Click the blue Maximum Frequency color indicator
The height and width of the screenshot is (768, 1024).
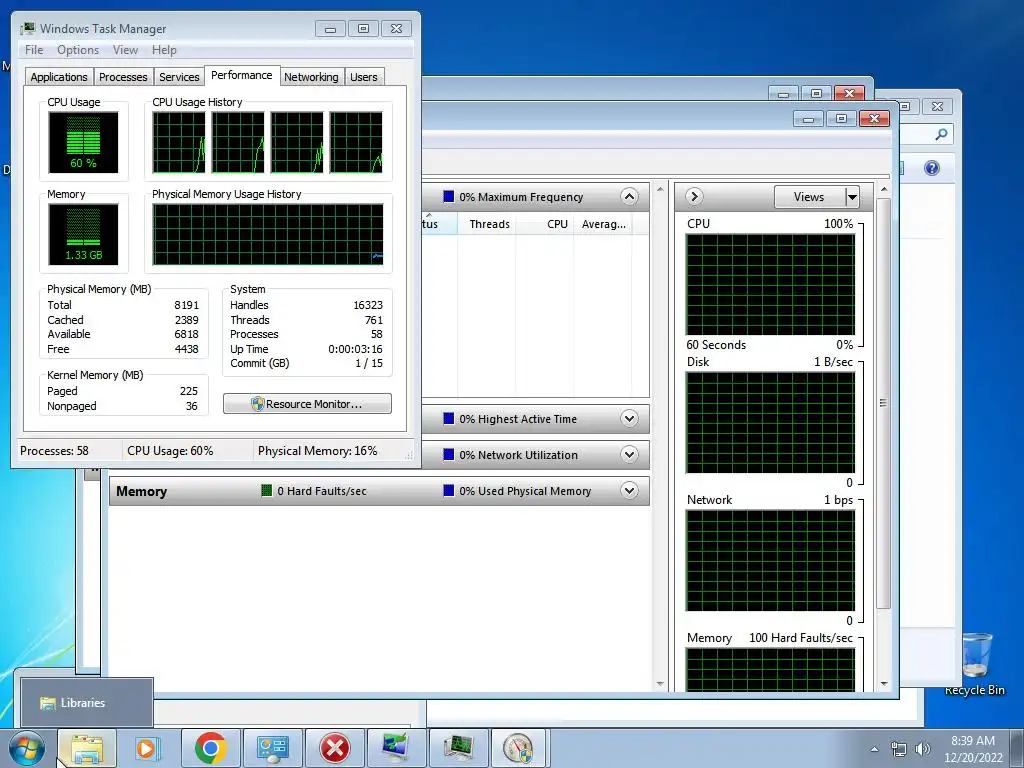pos(449,197)
